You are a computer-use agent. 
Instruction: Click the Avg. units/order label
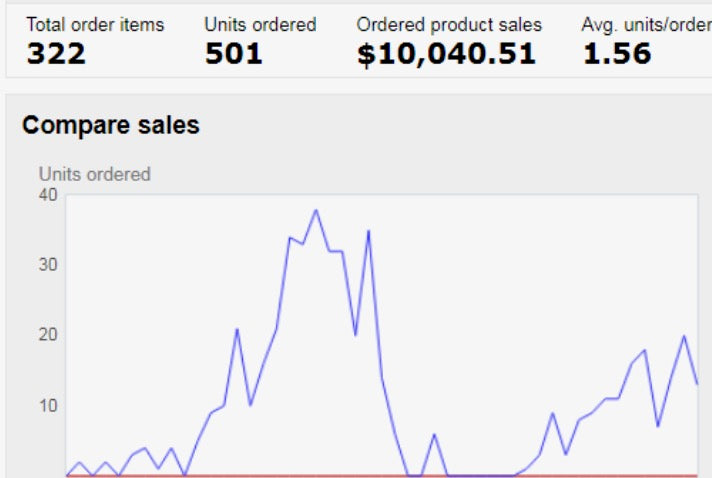(x=646, y=24)
